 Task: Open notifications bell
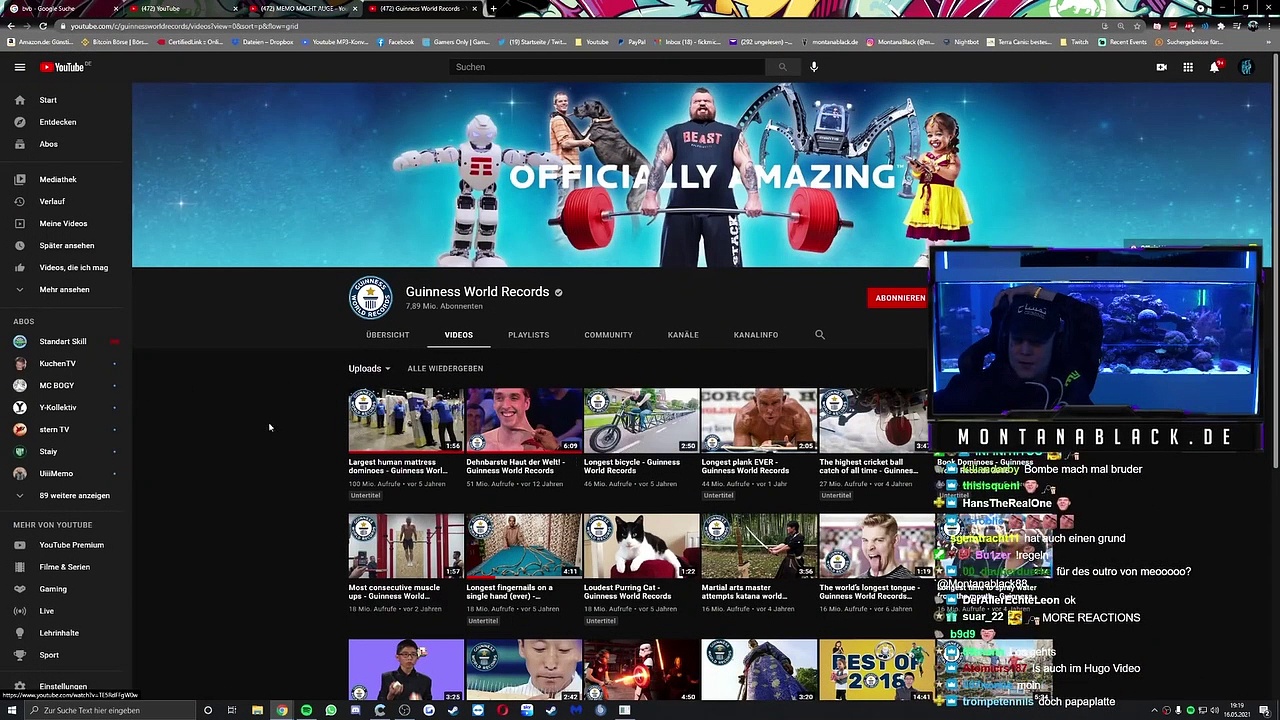click(x=1214, y=67)
